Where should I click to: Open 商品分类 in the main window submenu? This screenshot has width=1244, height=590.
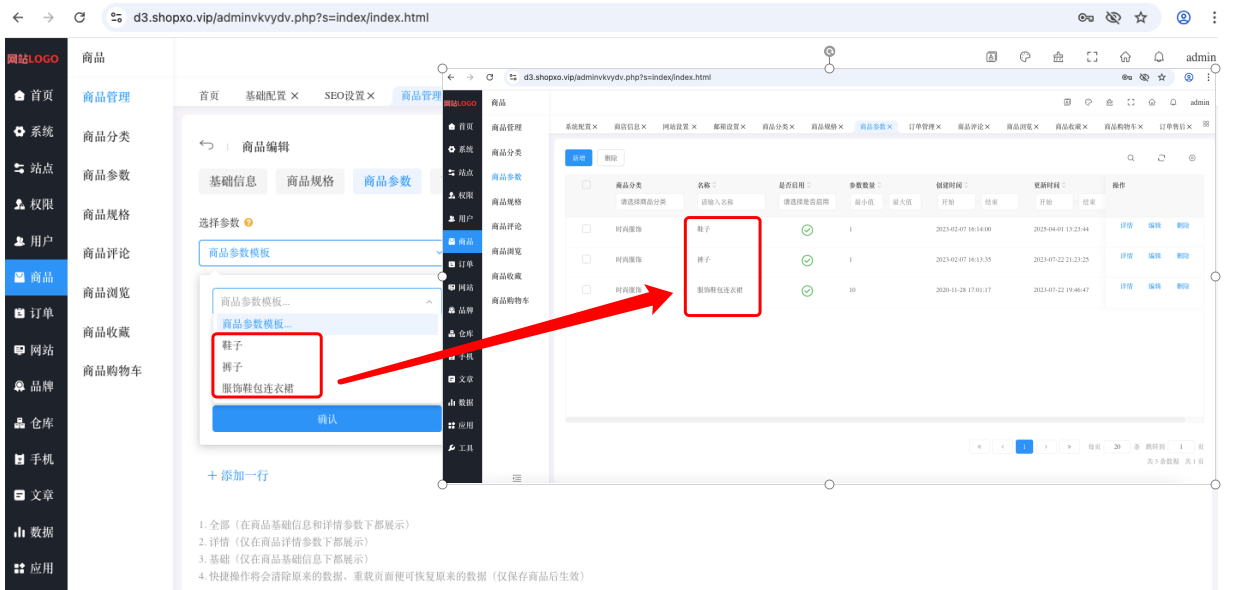106,136
